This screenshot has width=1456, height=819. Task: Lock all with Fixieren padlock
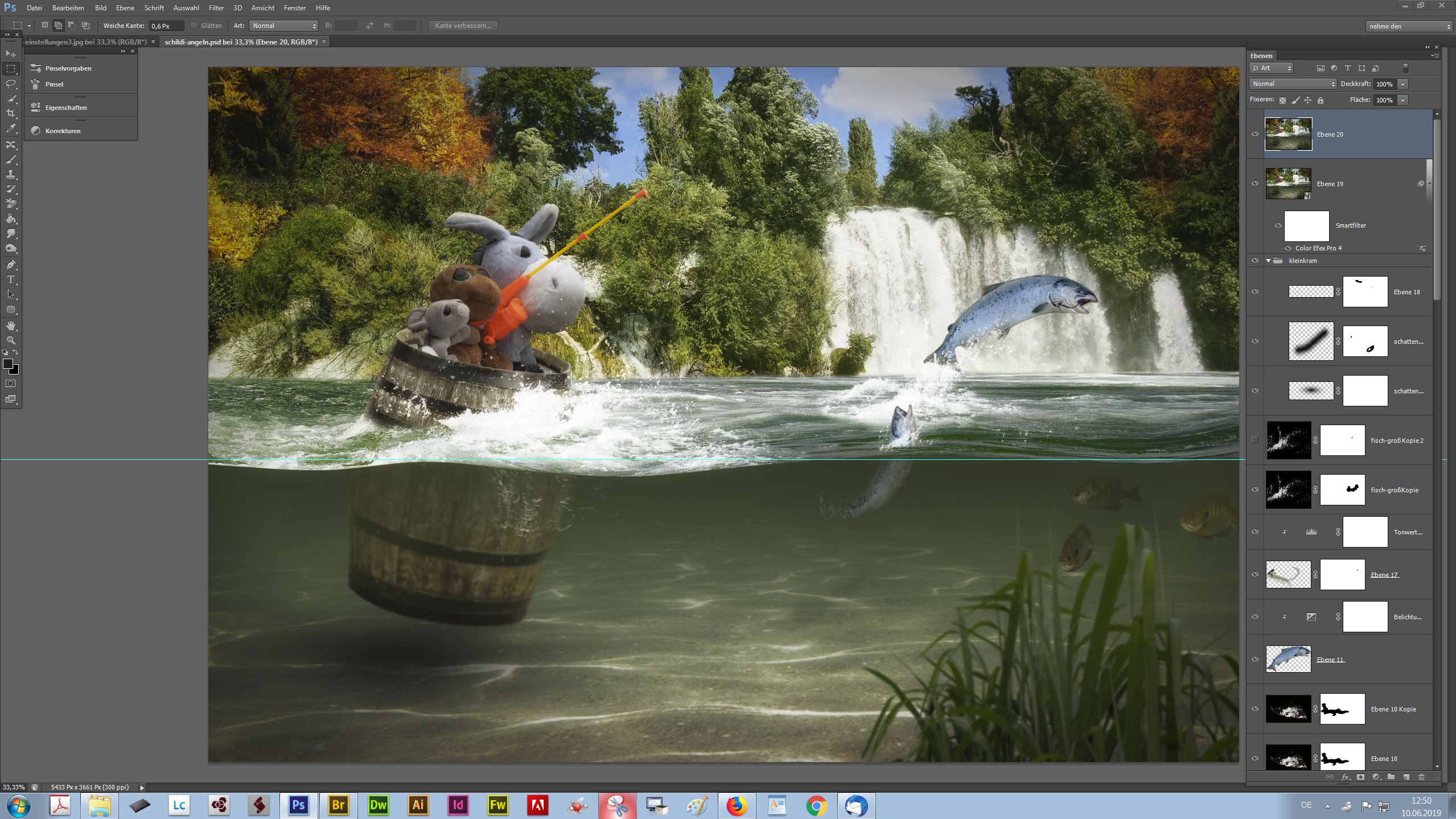[x=1321, y=100]
